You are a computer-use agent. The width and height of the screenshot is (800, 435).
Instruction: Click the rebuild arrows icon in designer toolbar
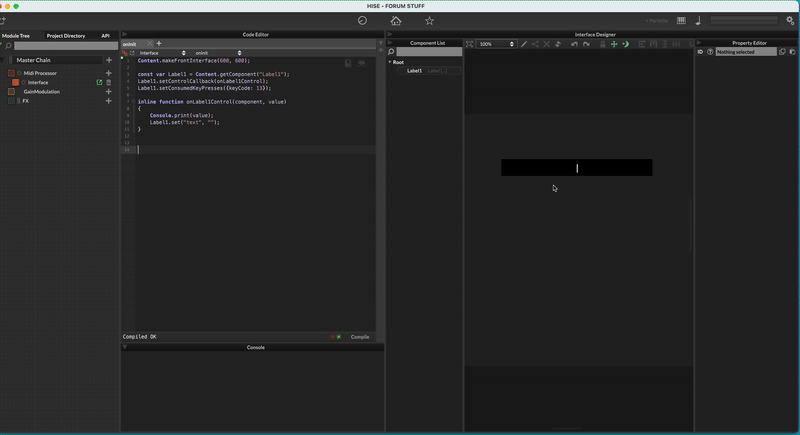558,44
